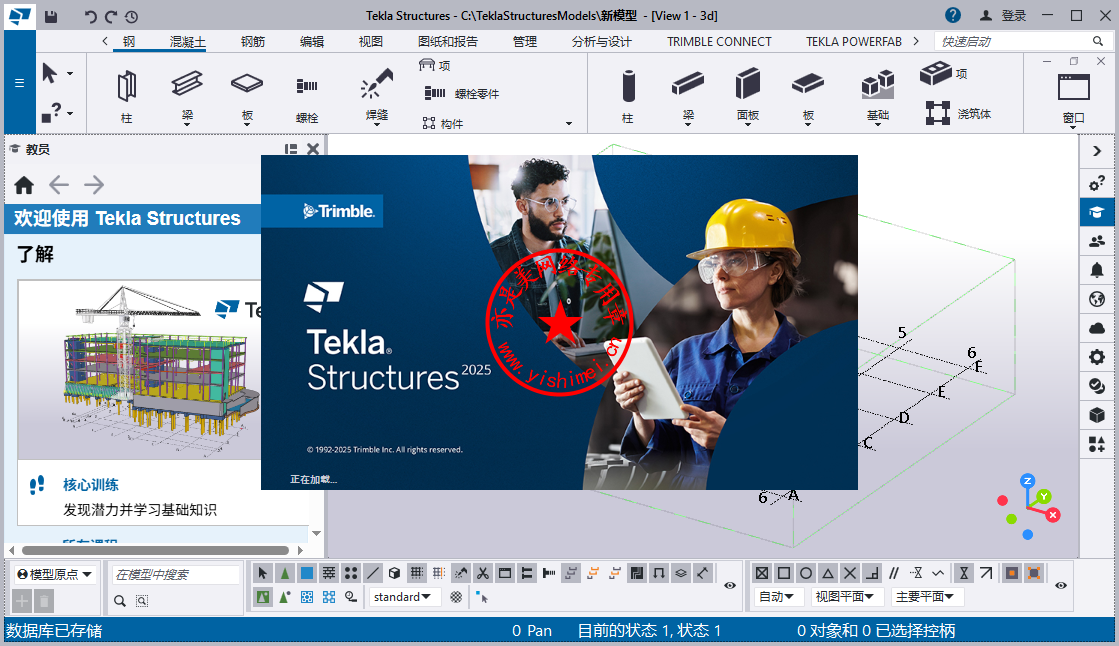
Task: Switch to the 混凝土 ribbon tab
Action: (x=188, y=41)
